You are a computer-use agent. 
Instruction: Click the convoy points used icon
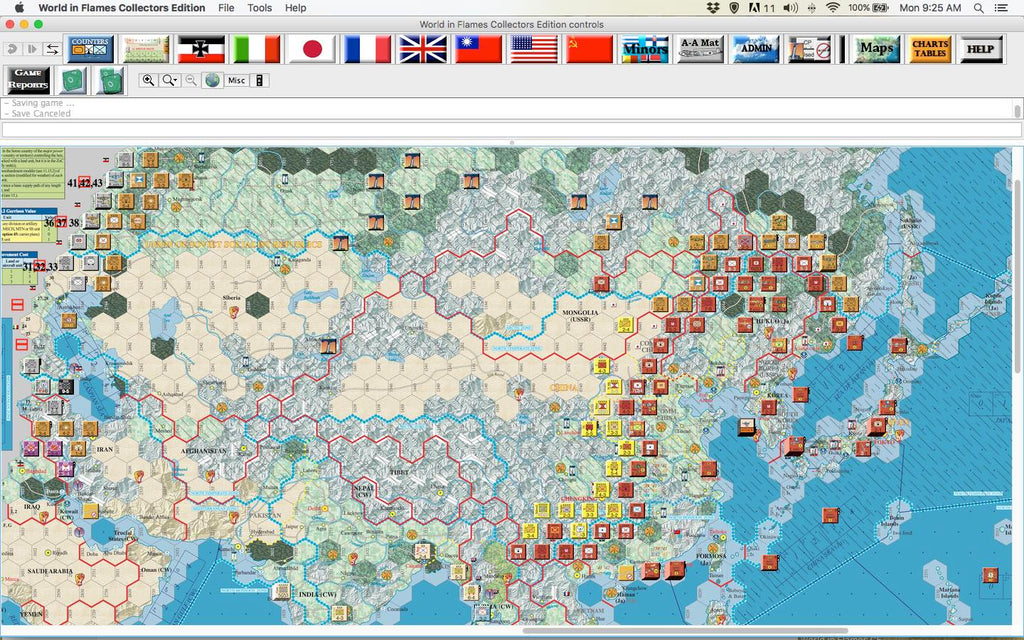pyautogui.click(x=810, y=49)
